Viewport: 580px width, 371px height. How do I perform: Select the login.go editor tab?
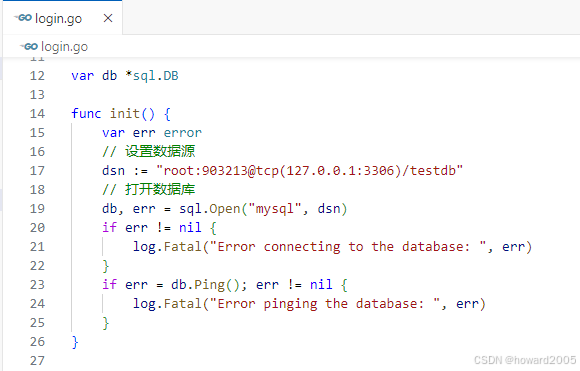(63, 18)
